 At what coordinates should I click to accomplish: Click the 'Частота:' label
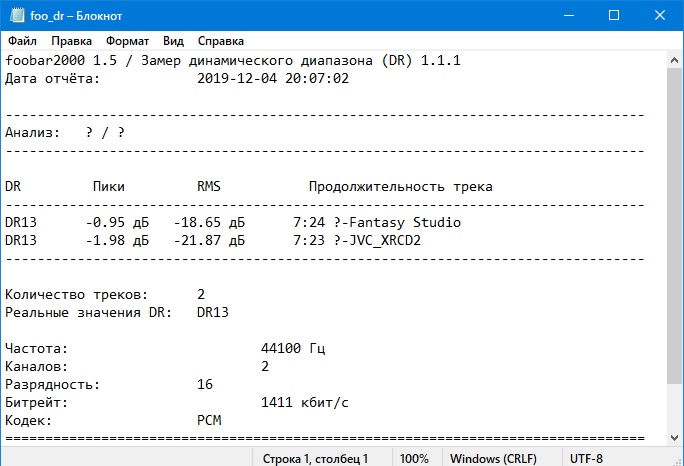[37, 349]
